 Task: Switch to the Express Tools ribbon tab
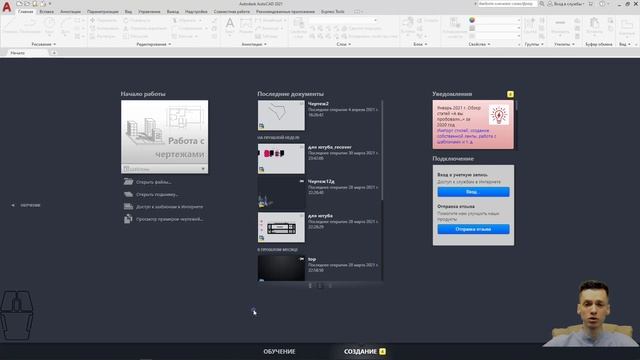coord(333,11)
